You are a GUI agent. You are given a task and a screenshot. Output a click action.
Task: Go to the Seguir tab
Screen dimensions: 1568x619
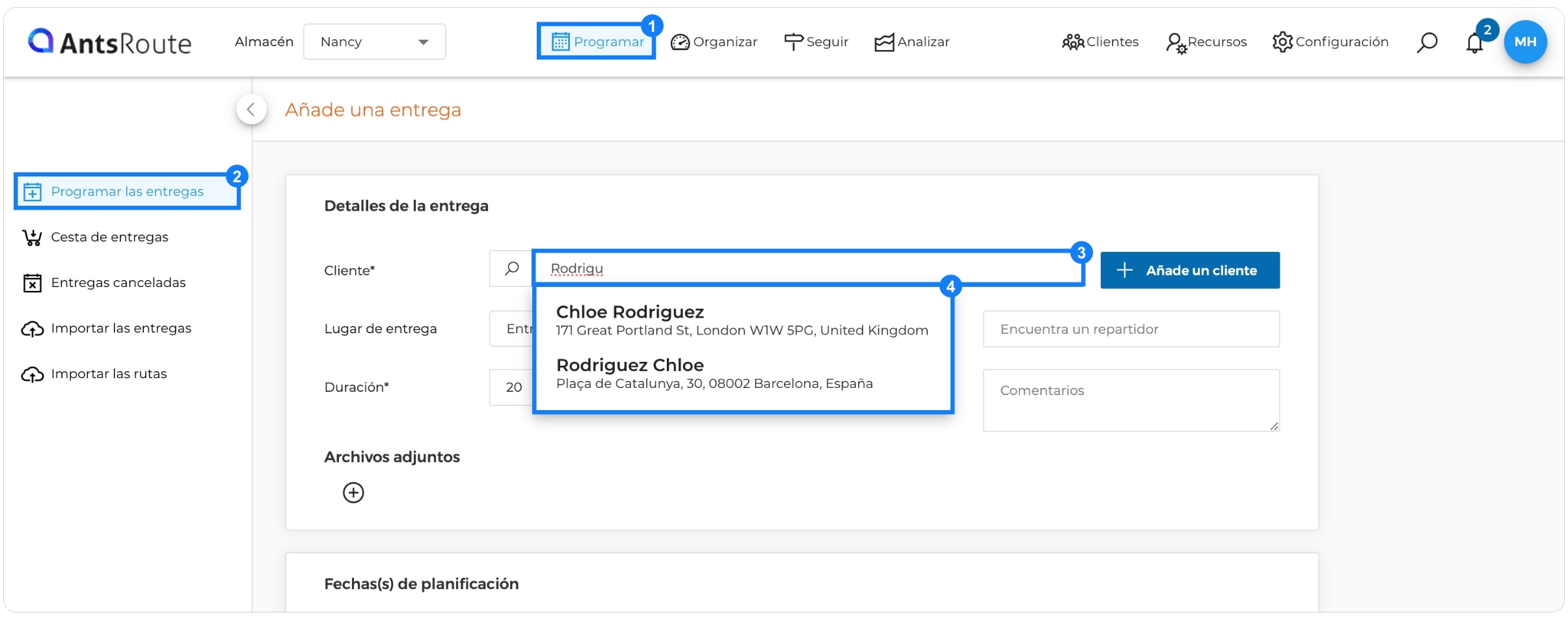(816, 42)
